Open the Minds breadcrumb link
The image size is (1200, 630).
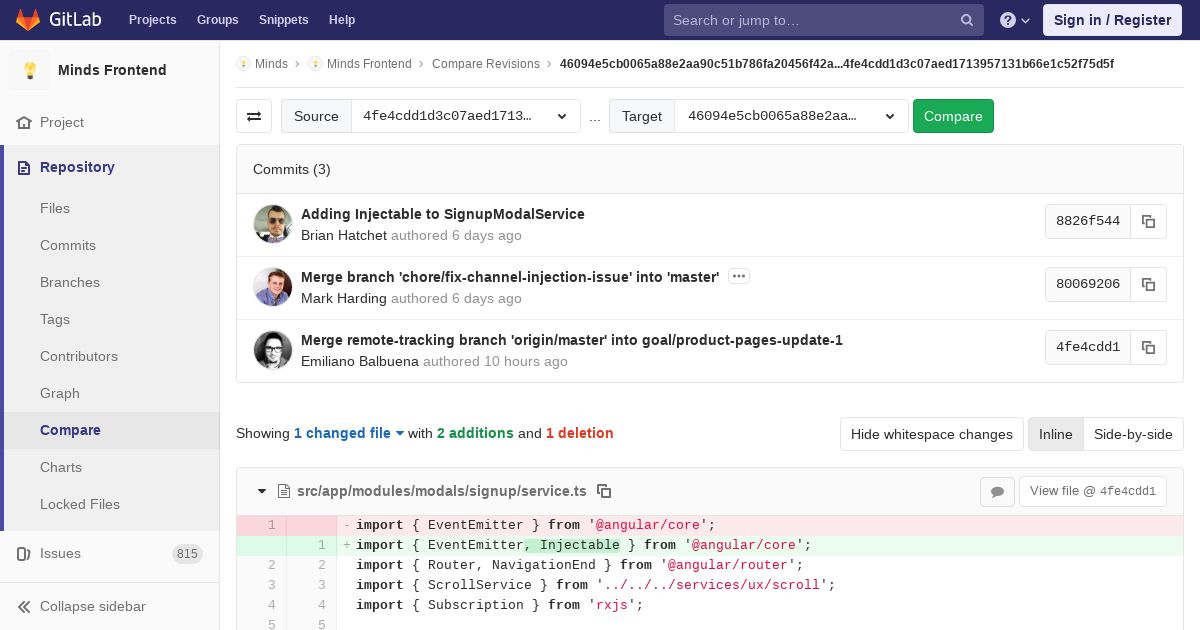point(271,64)
